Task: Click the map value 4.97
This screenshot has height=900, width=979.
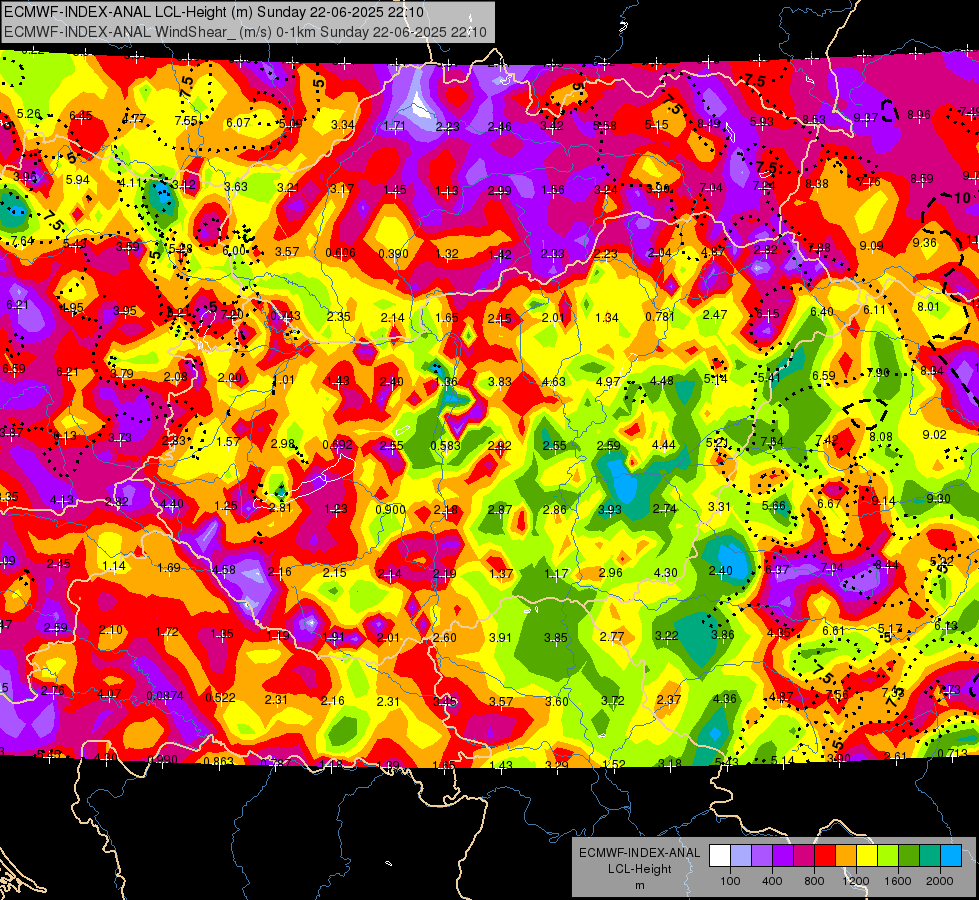Action: [608, 382]
